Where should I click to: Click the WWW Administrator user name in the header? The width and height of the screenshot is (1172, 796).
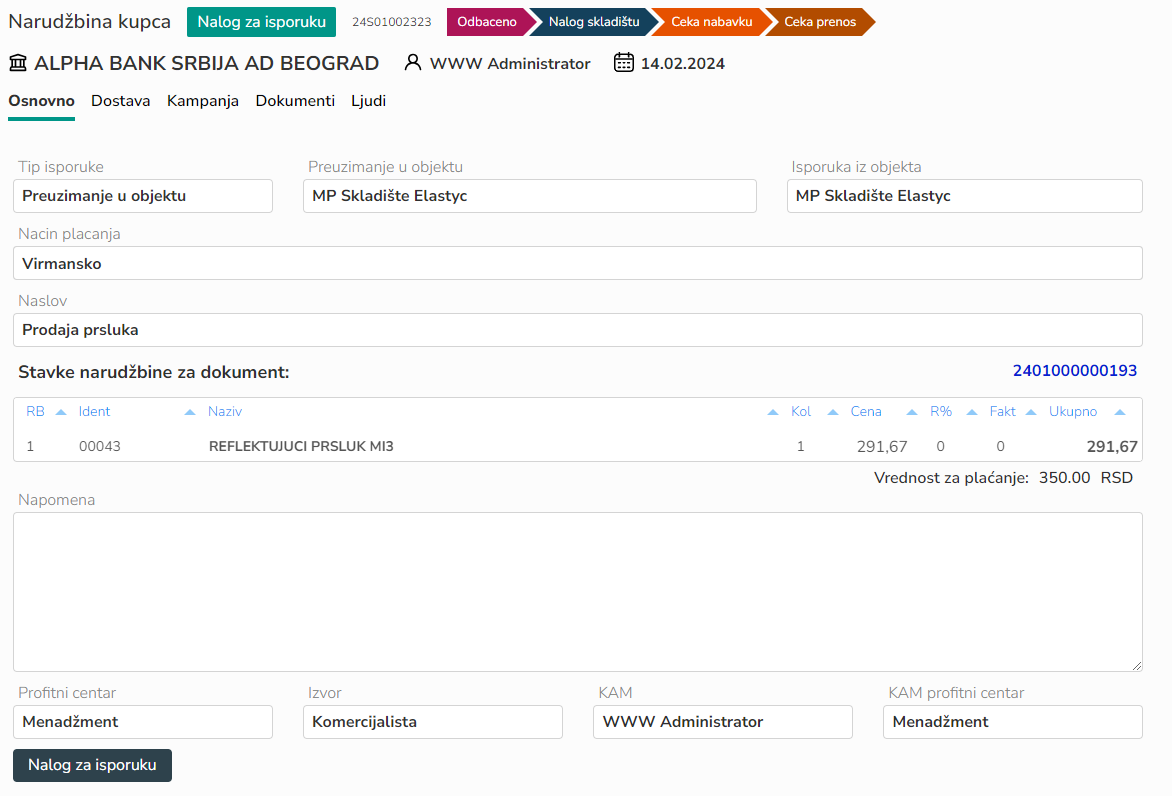(x=510, y=64)
